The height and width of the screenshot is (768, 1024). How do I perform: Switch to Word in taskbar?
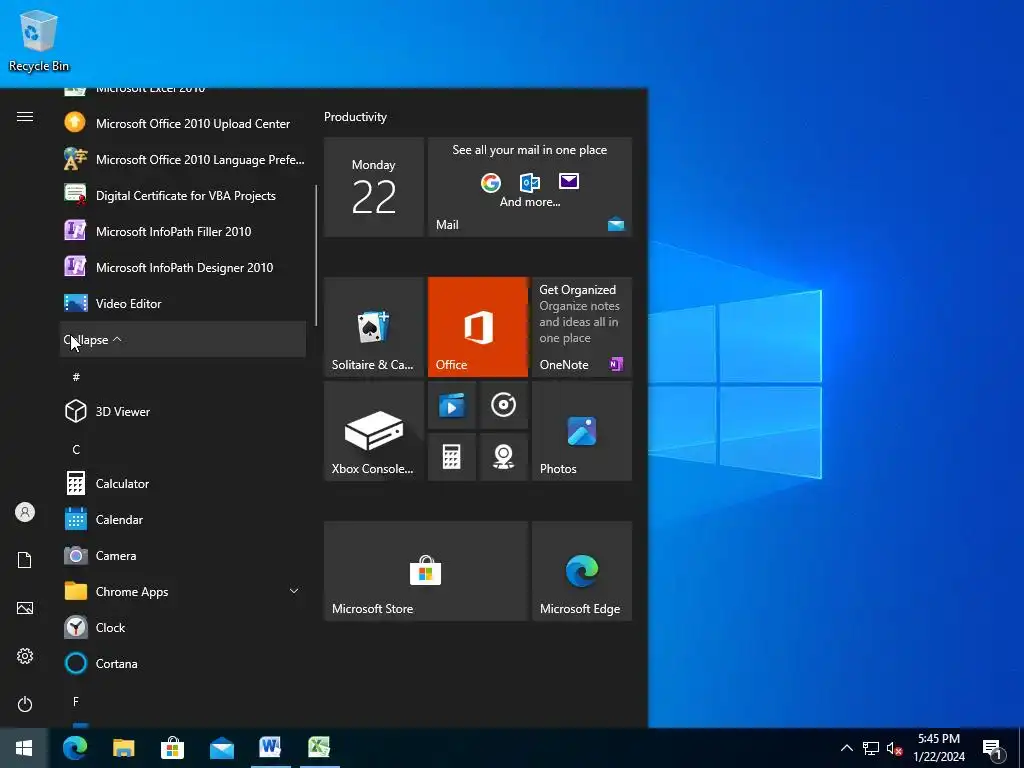coord(270,748)
